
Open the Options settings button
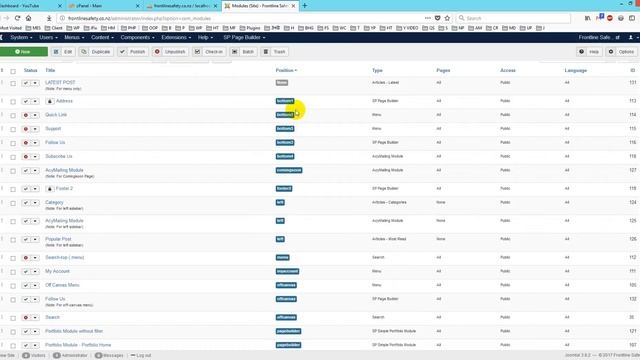click(x=622, y=52)
